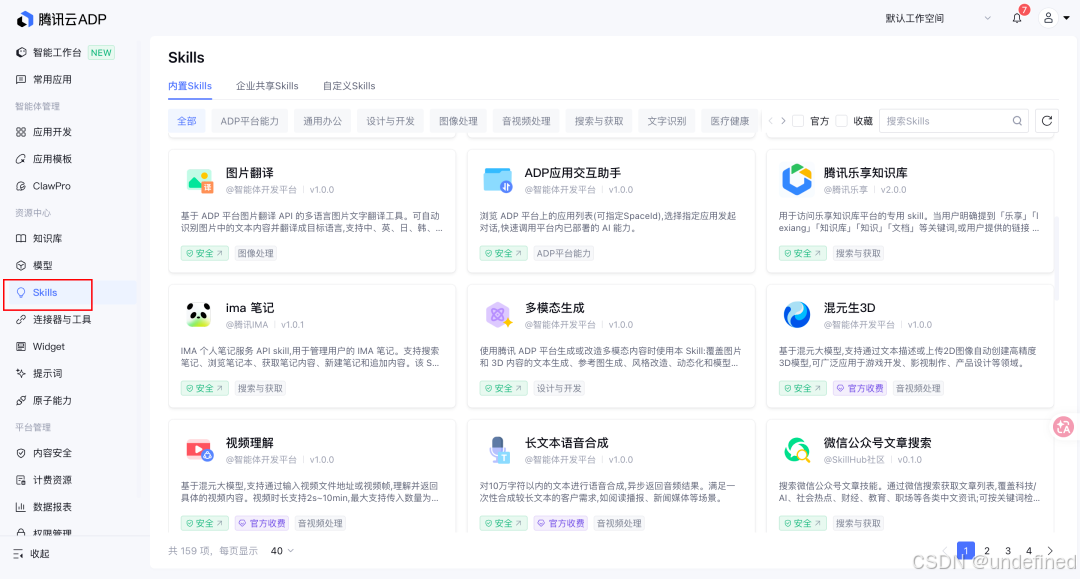Screen dimensions: 1080x579
Task: Click the 官方收费 tag on 视频理解 card
Action: 262,523
